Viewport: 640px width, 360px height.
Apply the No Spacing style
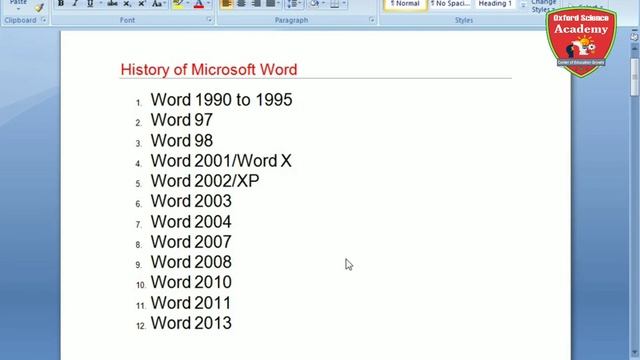(x=450, y=4)
